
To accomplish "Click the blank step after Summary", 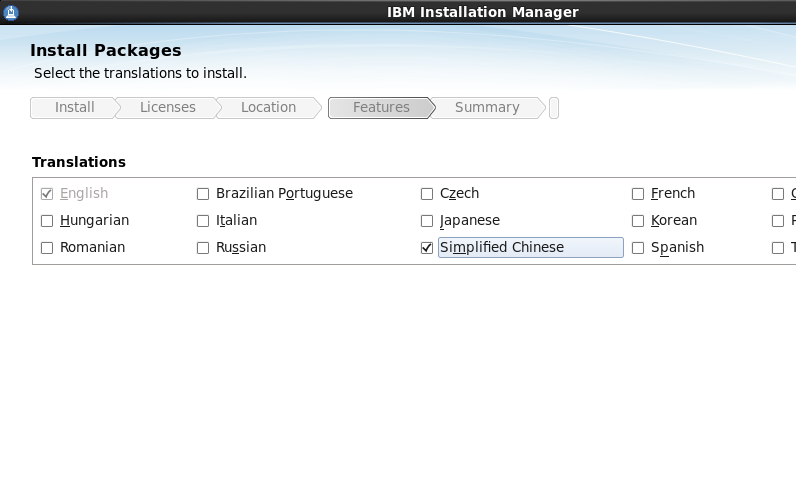I will pyautogui.click(x=554, y=108).
